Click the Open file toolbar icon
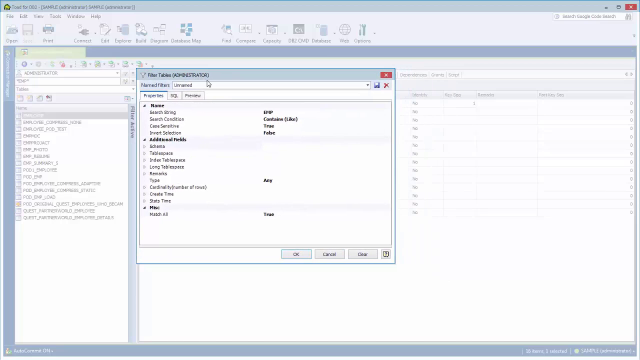 pos(12,33)
